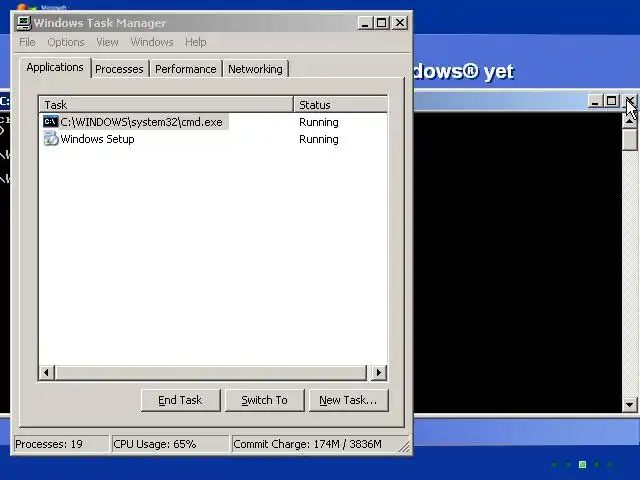Click the New Task... button
640x480 pixels.
[349, 400]
